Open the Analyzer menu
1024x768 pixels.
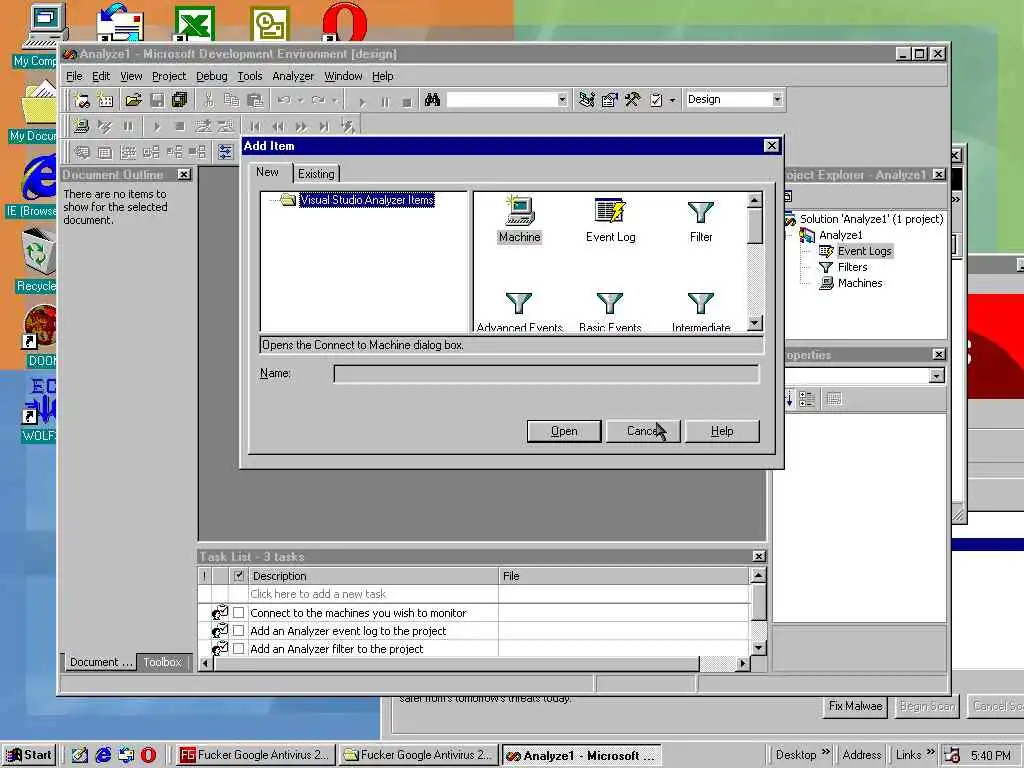click(x=293, y=76)
